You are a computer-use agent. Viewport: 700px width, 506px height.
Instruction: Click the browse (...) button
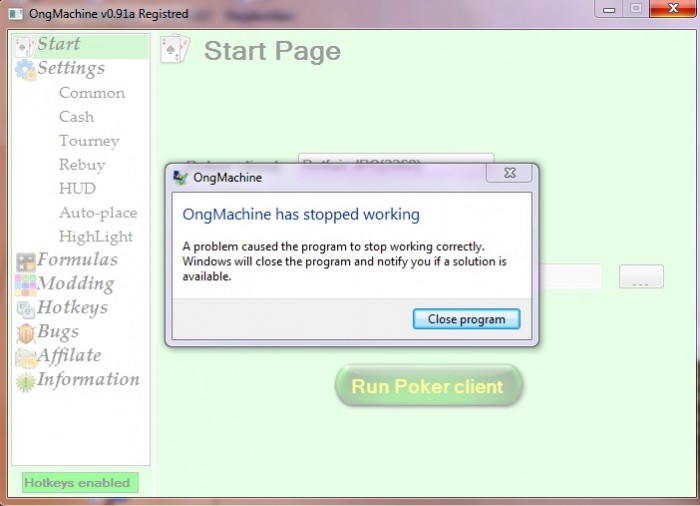[641, 276]
